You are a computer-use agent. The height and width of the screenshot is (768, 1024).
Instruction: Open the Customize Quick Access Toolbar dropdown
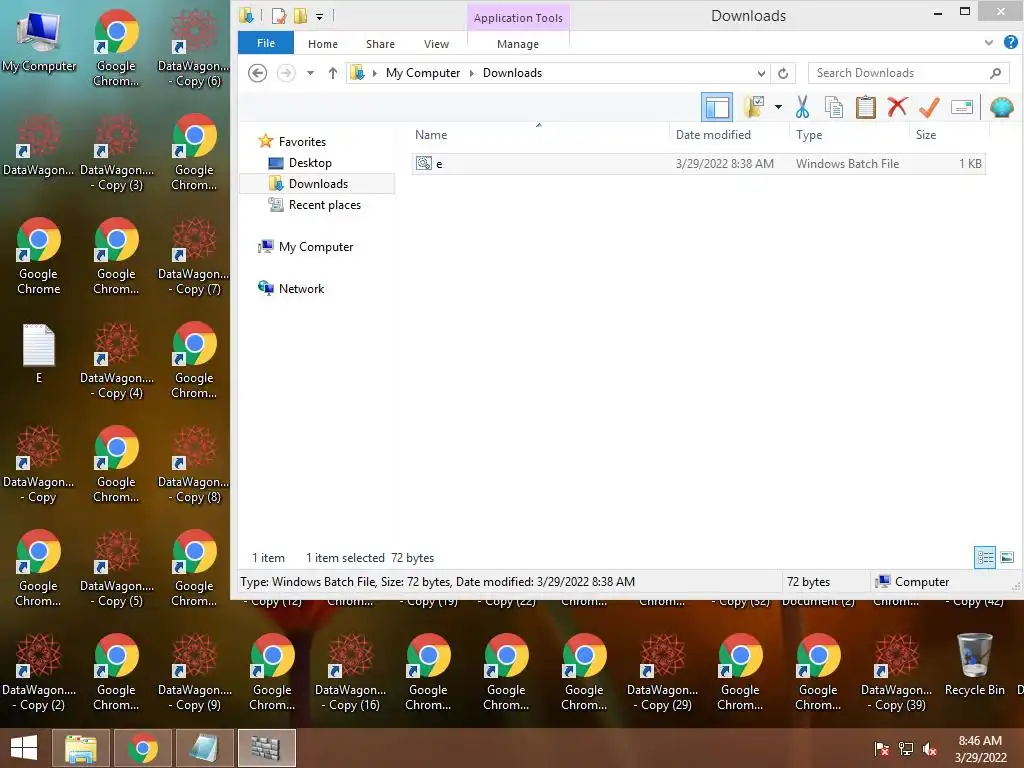click(319, 16)
